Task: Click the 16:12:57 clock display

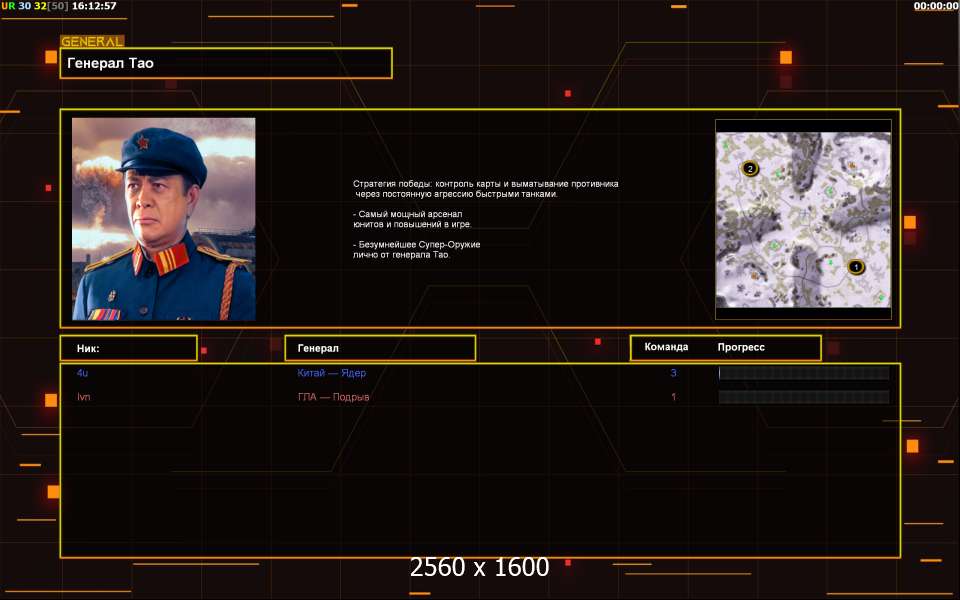Action: click(94, 6)
